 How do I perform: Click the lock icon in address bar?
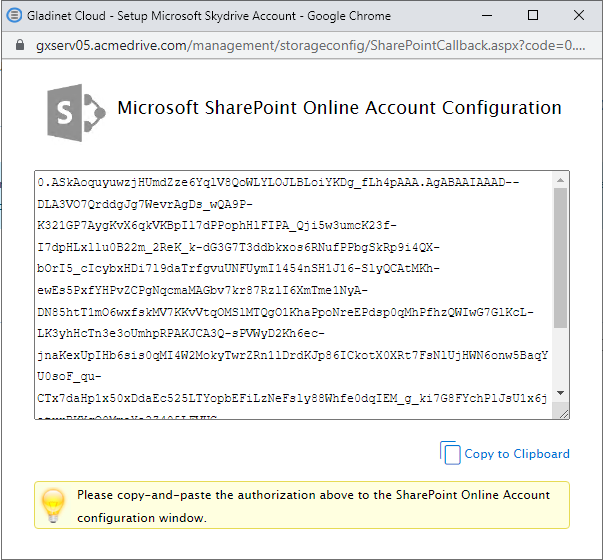tap(20, 45)
